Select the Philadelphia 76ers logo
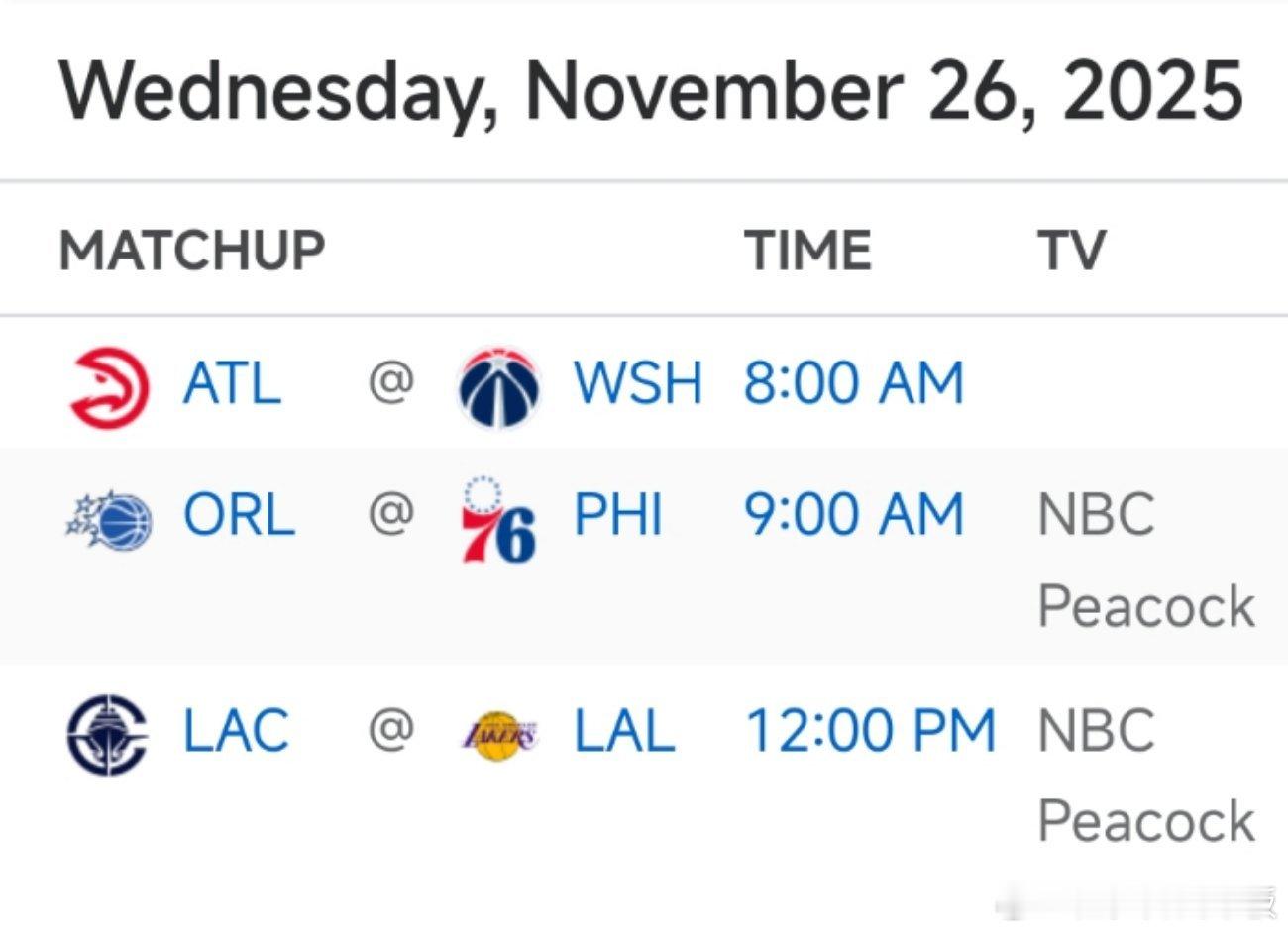This screenshot has width=1288, height=933. coord(498,519)
